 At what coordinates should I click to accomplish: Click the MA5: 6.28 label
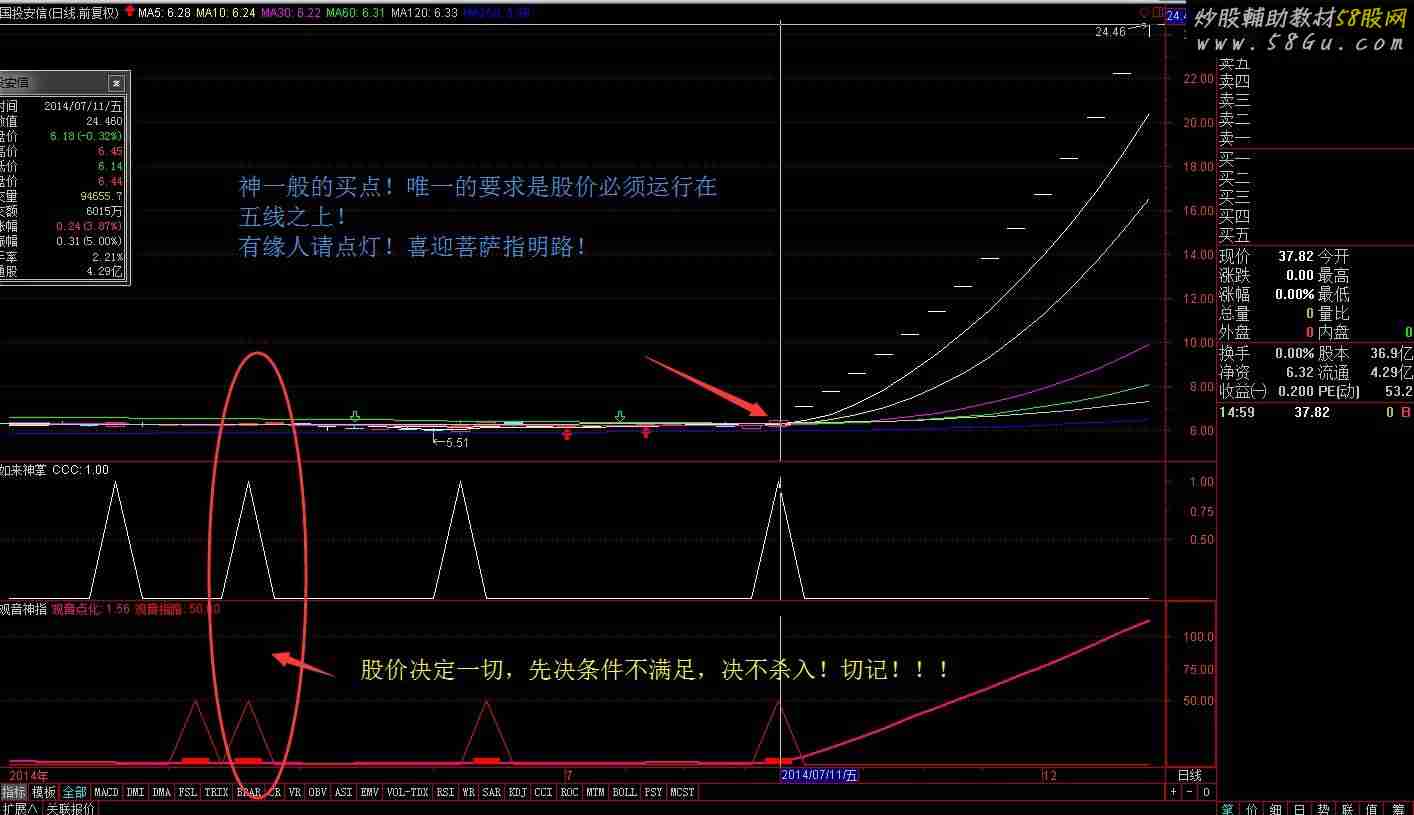(x=164, y=13)
